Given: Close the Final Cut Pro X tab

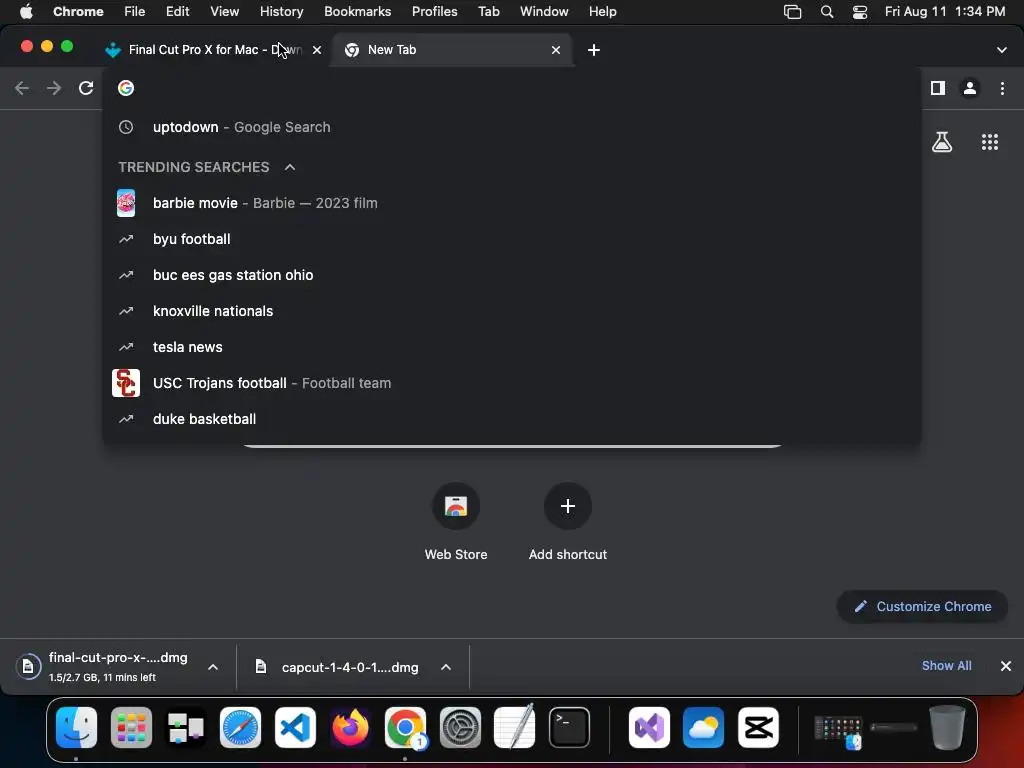Looking at the screenshot, I should (317, 50).
